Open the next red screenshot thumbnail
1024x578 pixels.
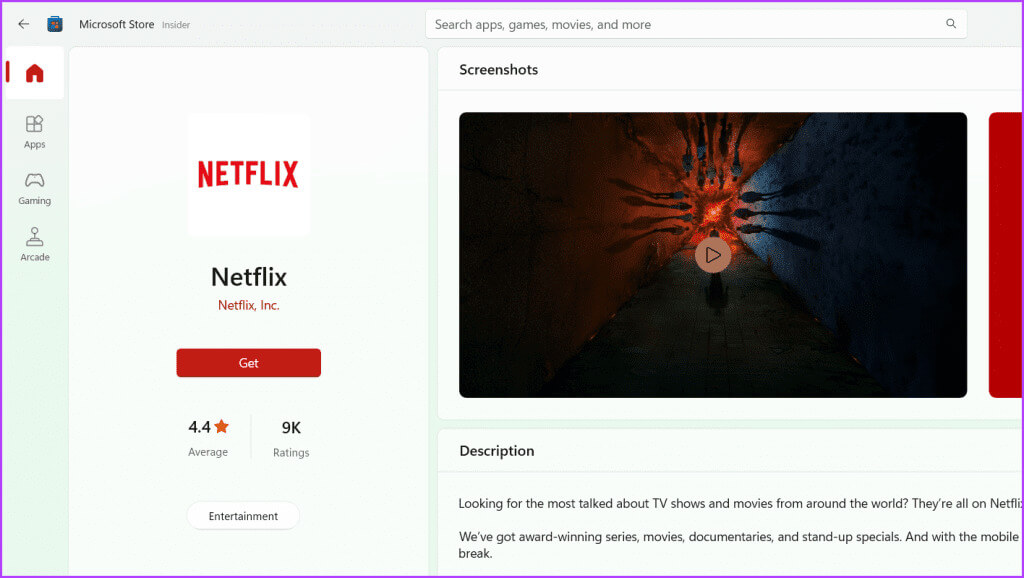click(x=1006, y=255)
